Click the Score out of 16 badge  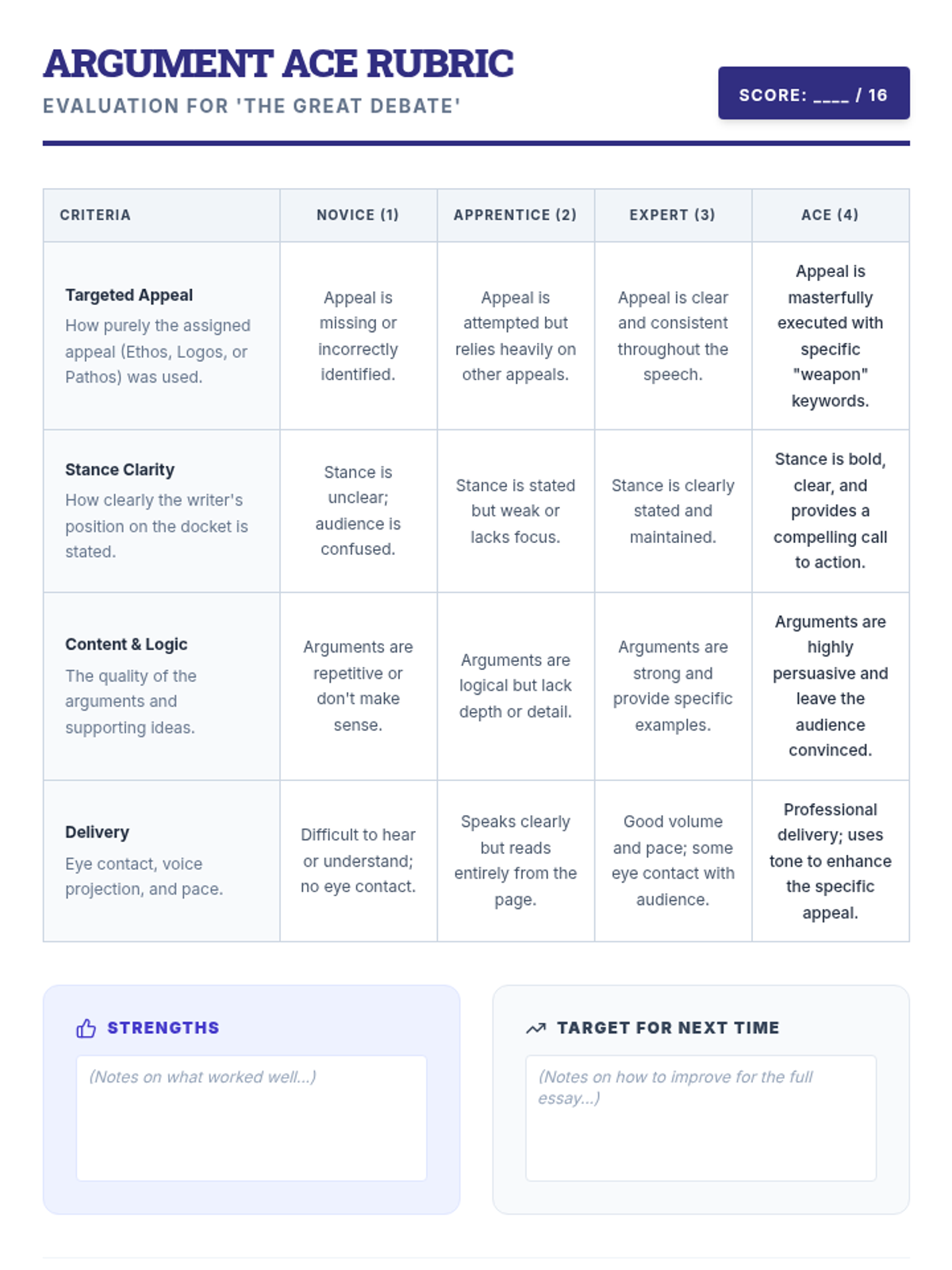[813, 94]
